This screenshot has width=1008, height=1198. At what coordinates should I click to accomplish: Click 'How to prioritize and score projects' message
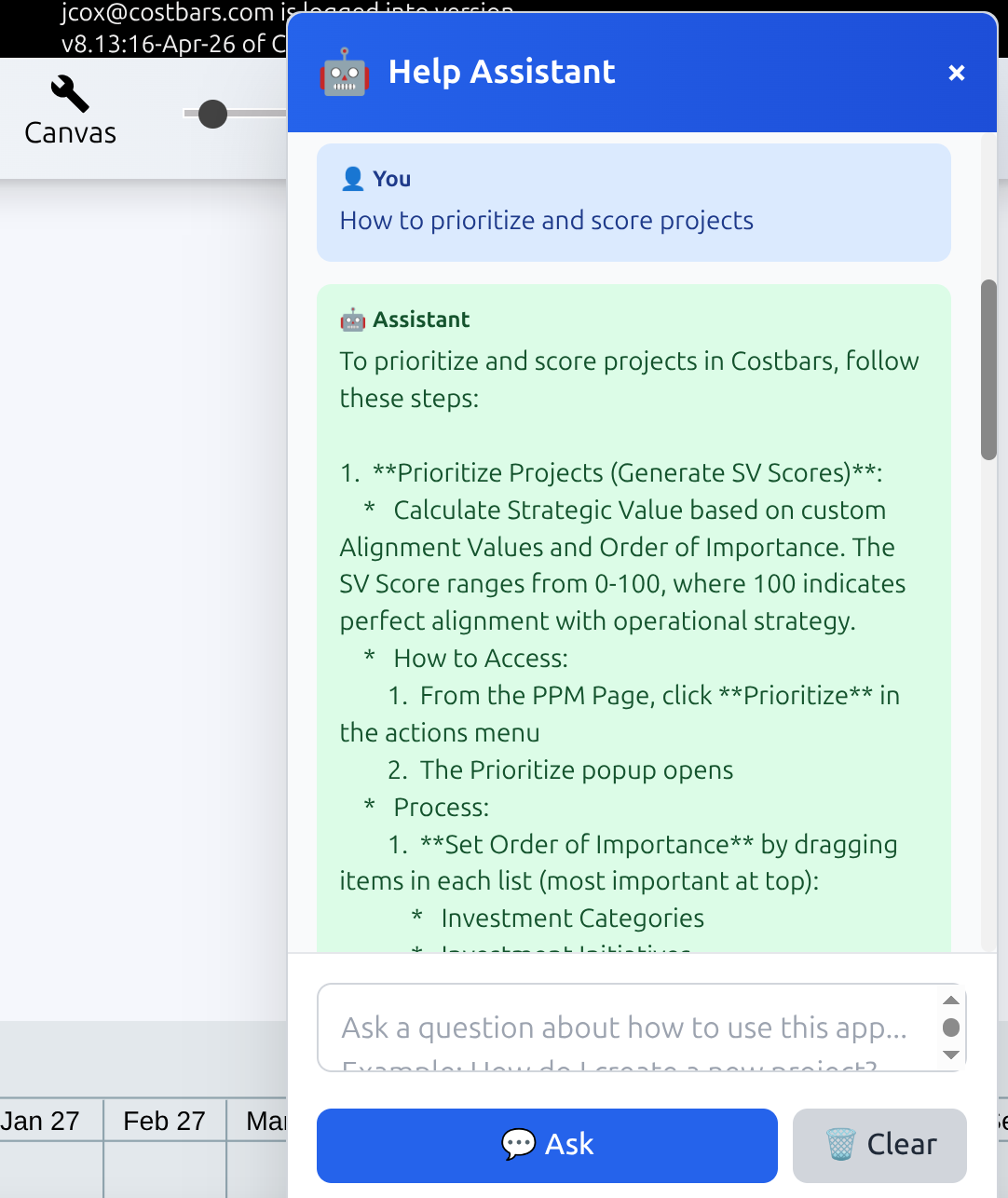pos(547,221)
